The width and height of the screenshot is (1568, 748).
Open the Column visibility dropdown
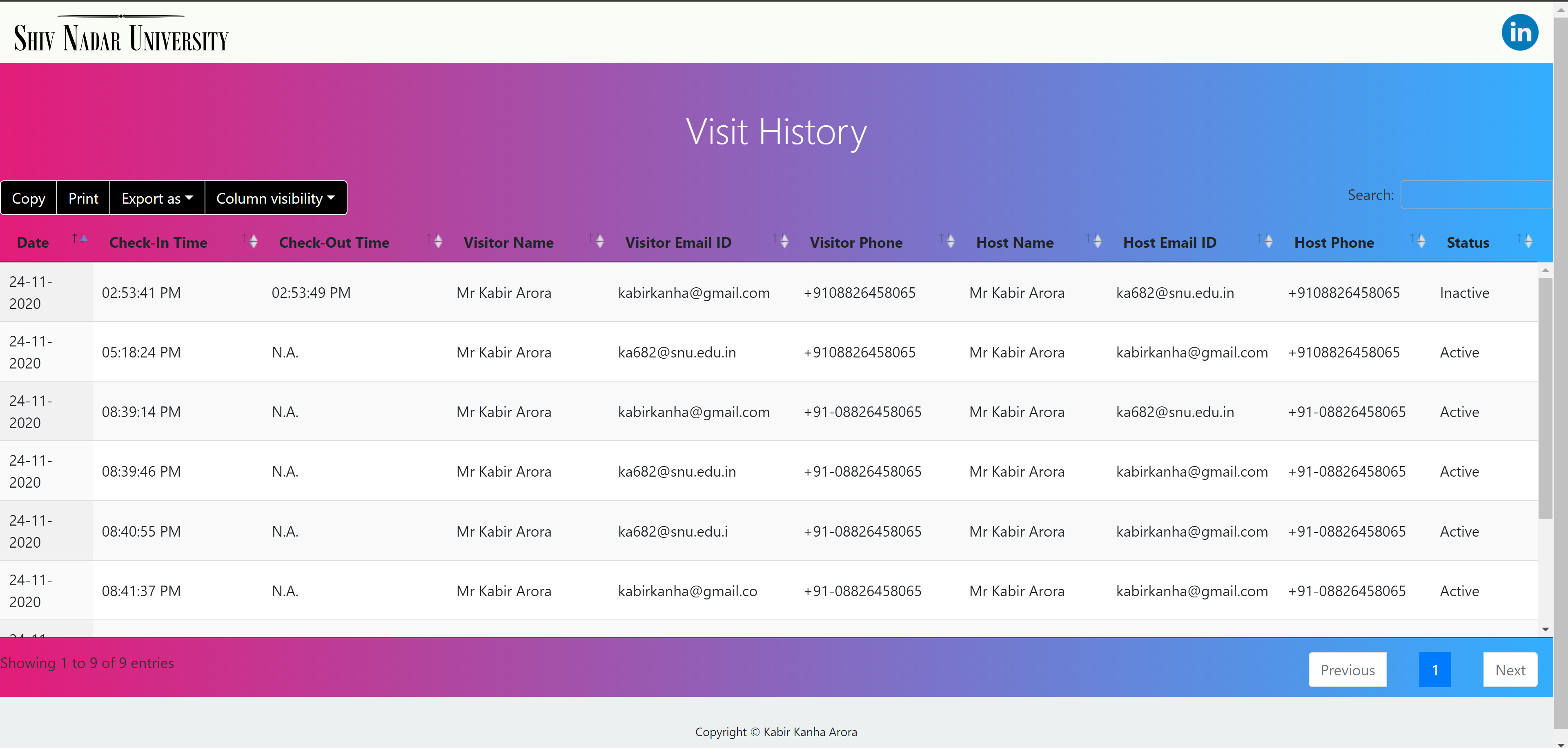click(276, 198)
